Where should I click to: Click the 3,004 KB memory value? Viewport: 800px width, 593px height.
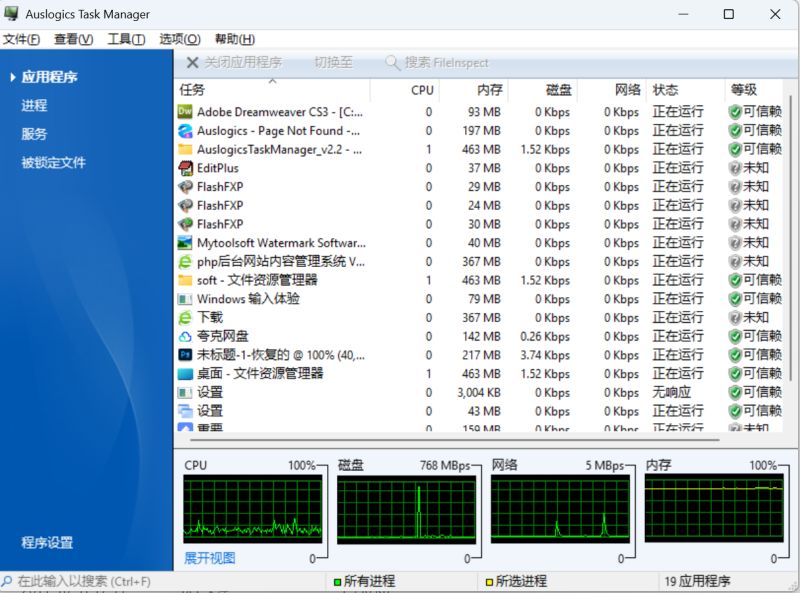click(479, 392)
